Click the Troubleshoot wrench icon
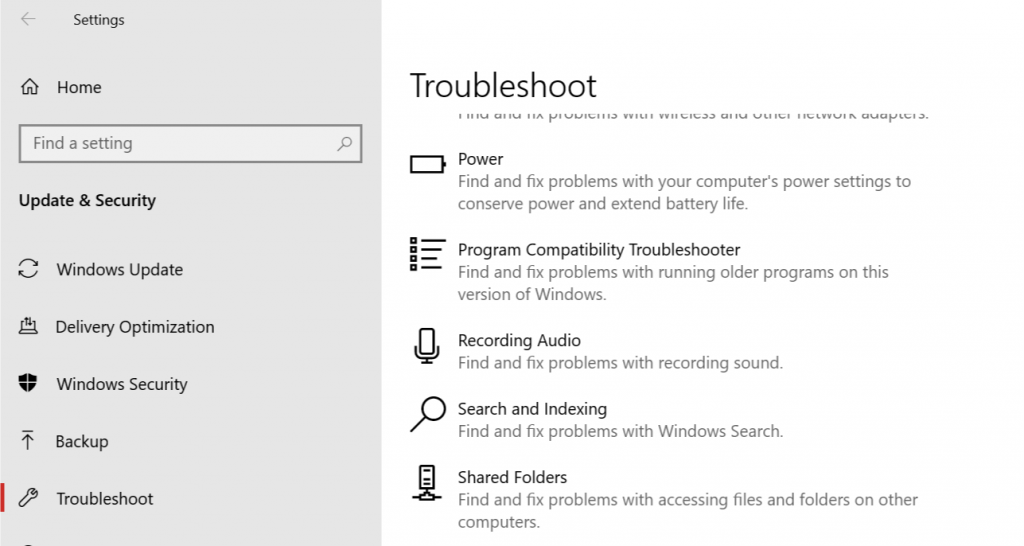Viewport: 1024px width, 546px height. click(x=29, y=498)
